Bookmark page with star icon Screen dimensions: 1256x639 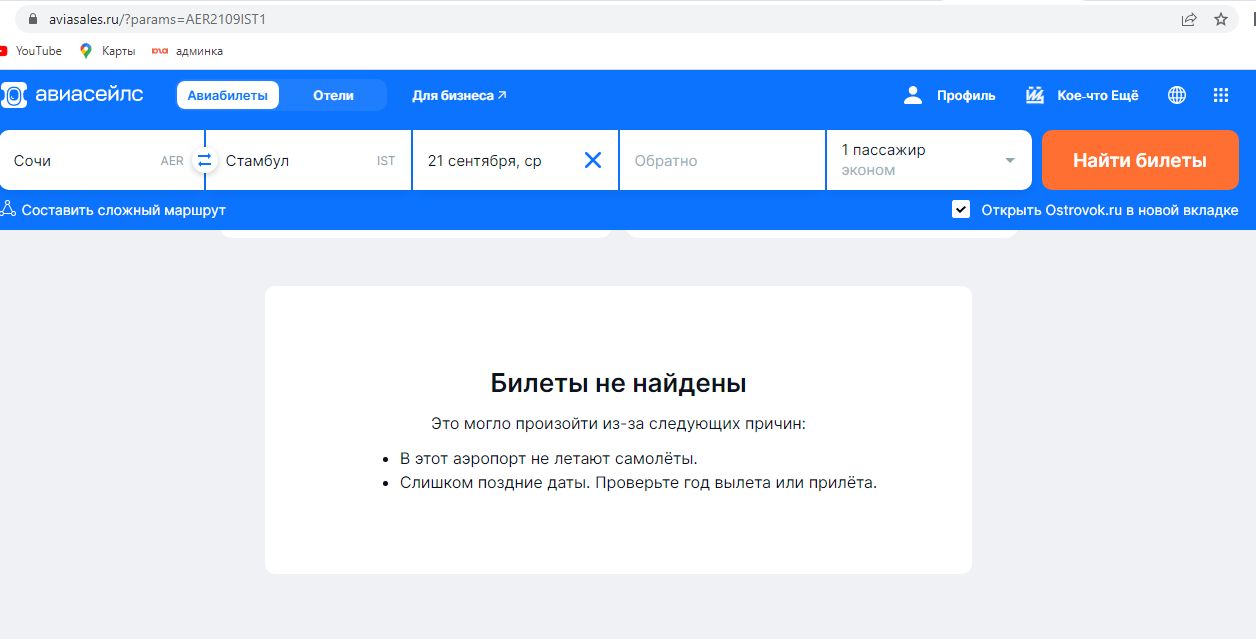(1220, 19)
